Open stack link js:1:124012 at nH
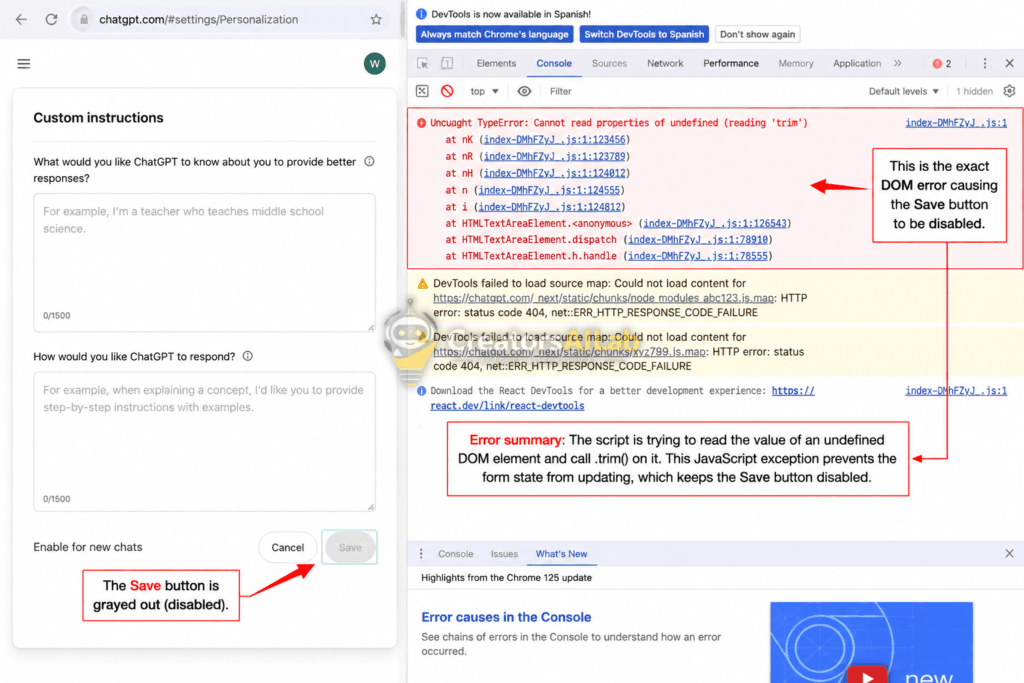The height and width of the screenshot is (683, 1024). 554,173
